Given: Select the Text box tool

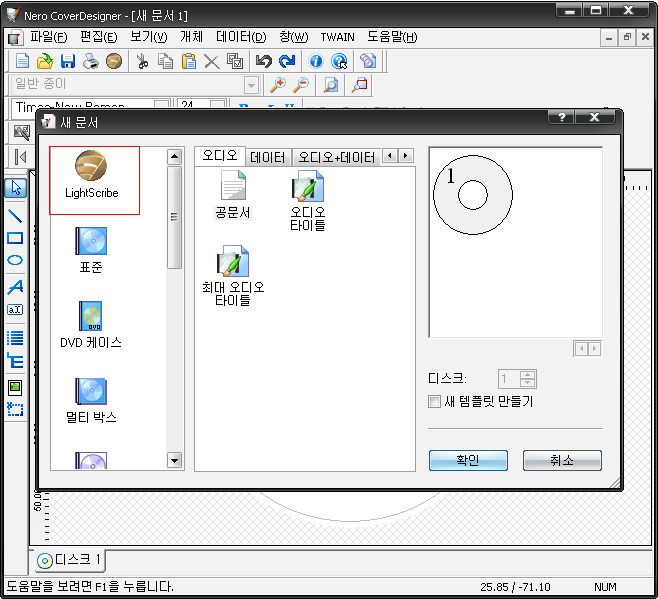Looking at the screenshot, I should 16,310.
